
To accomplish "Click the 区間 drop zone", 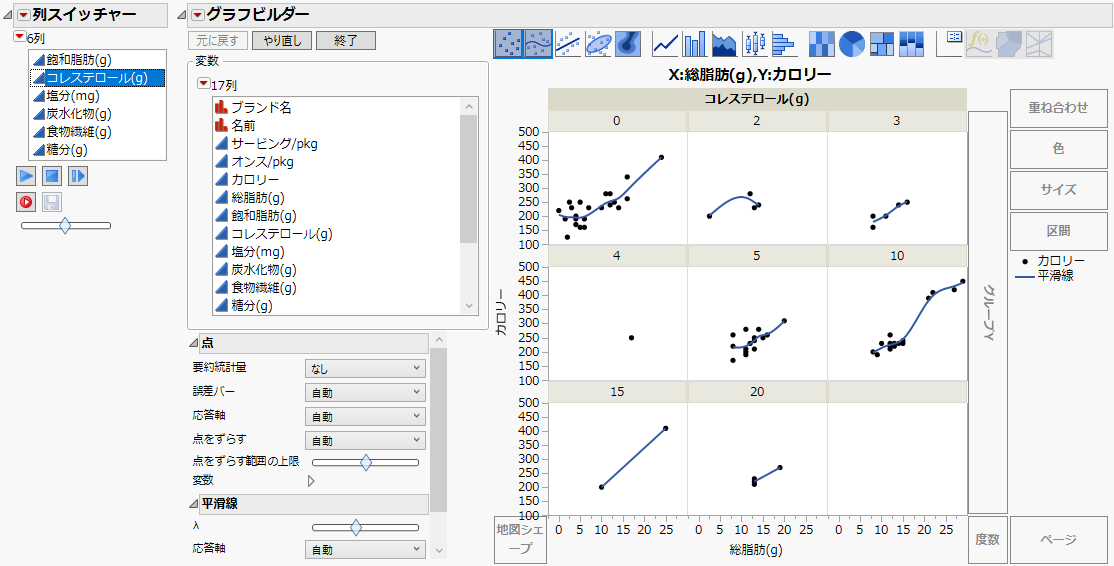I will point(1059,231).
